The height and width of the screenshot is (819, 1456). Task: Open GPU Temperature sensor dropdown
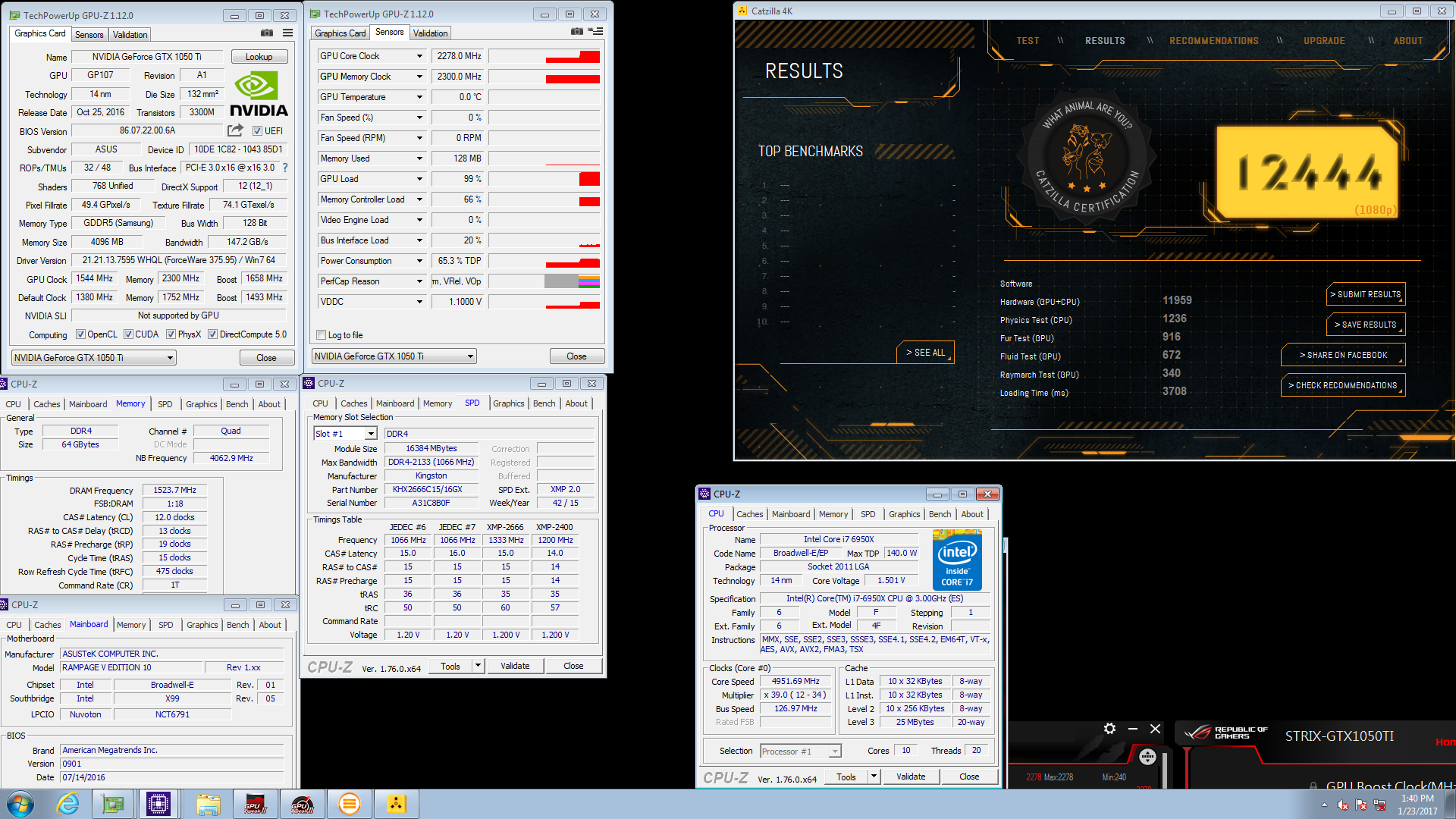(x=419, y=97)
